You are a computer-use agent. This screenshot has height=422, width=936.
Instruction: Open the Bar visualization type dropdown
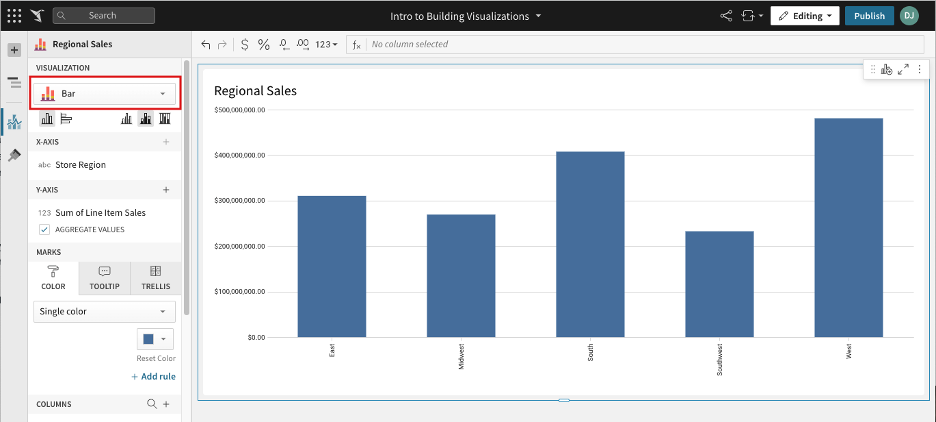click(105, 94)
